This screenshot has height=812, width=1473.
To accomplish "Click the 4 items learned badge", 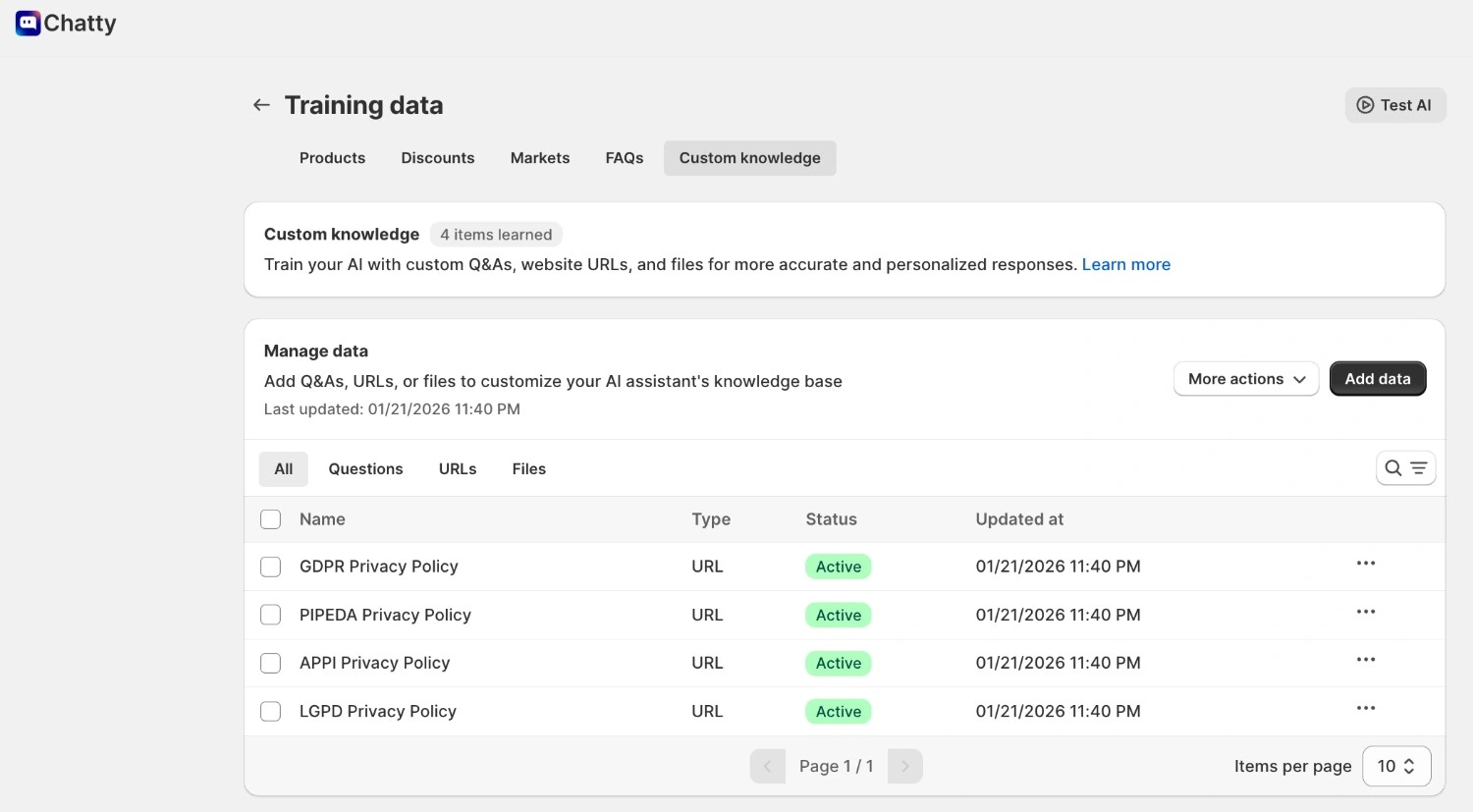I will tap(496, 235).
